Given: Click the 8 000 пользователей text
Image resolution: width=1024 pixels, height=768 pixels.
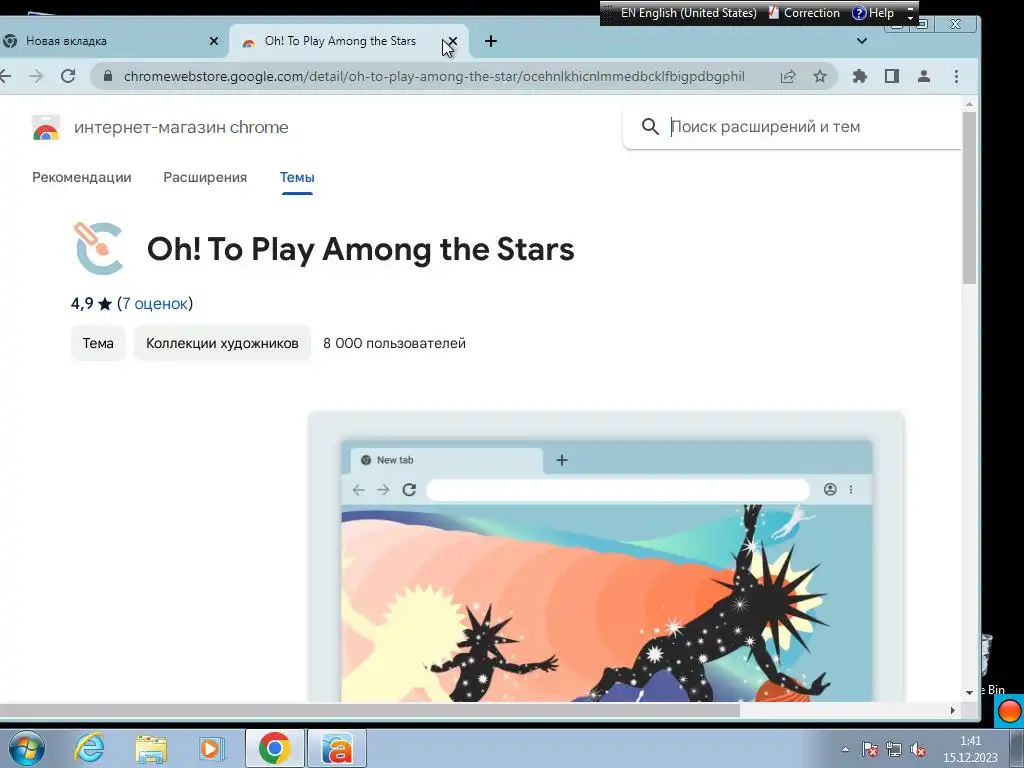Looking at the screenshot, I should (x=394, y=344).
